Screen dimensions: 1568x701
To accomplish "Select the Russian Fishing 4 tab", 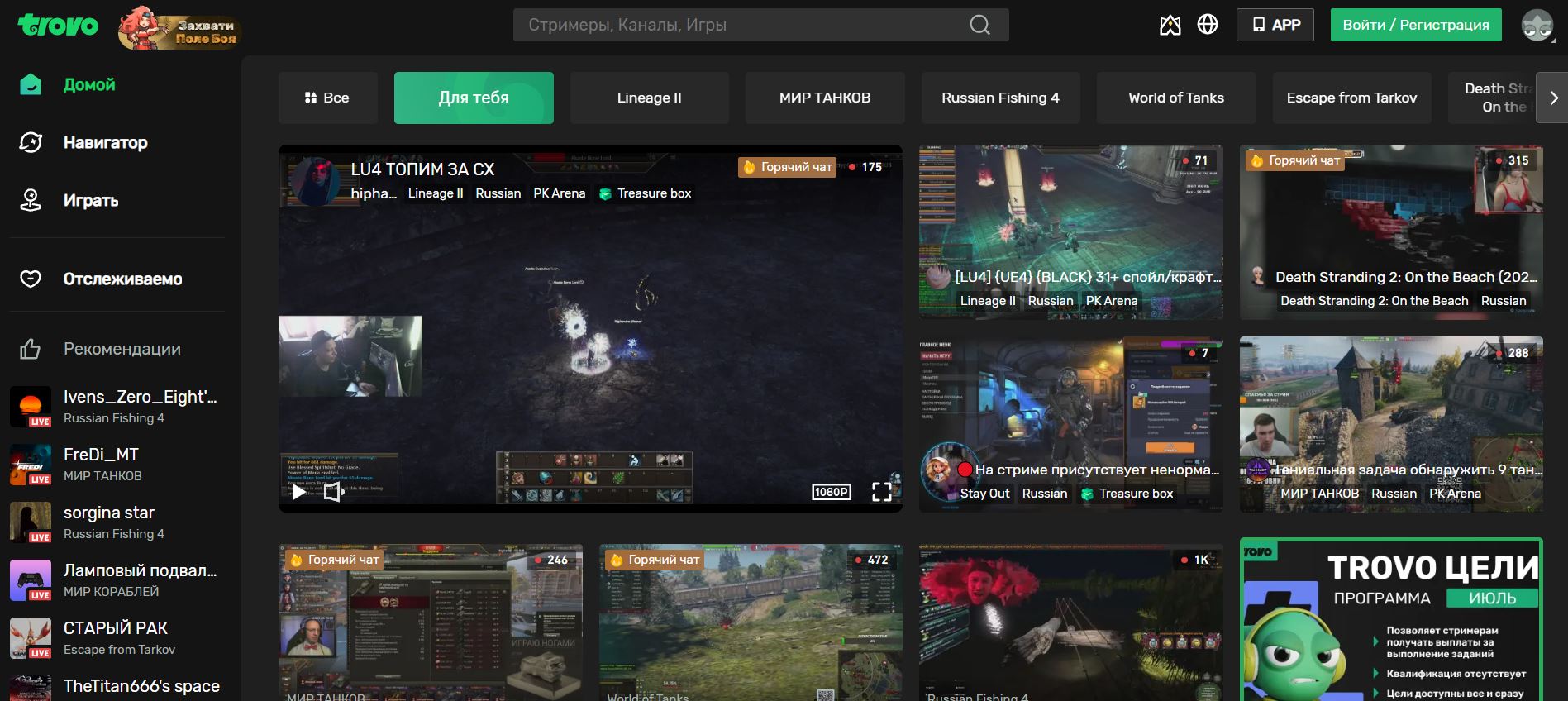I will pos(1000,98).
